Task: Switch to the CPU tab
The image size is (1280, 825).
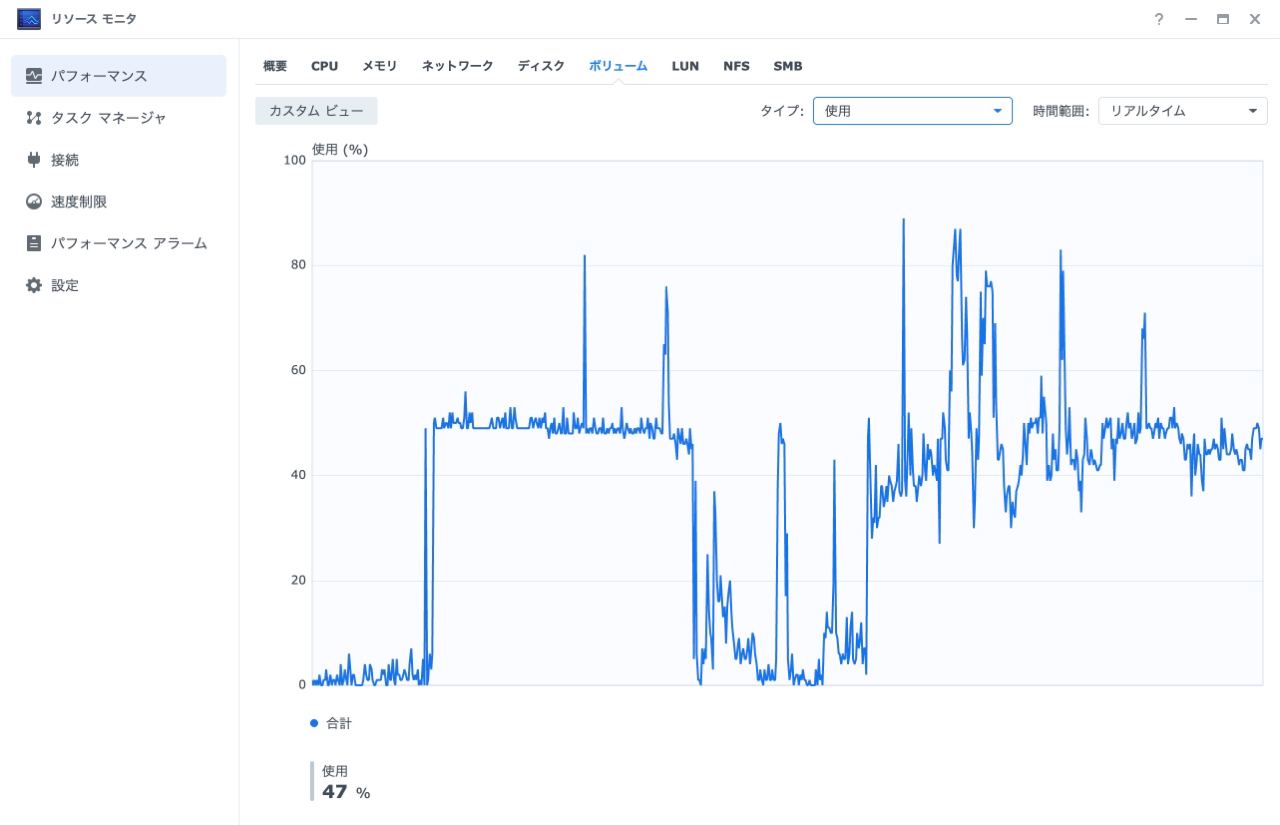Action: [324, 66]
